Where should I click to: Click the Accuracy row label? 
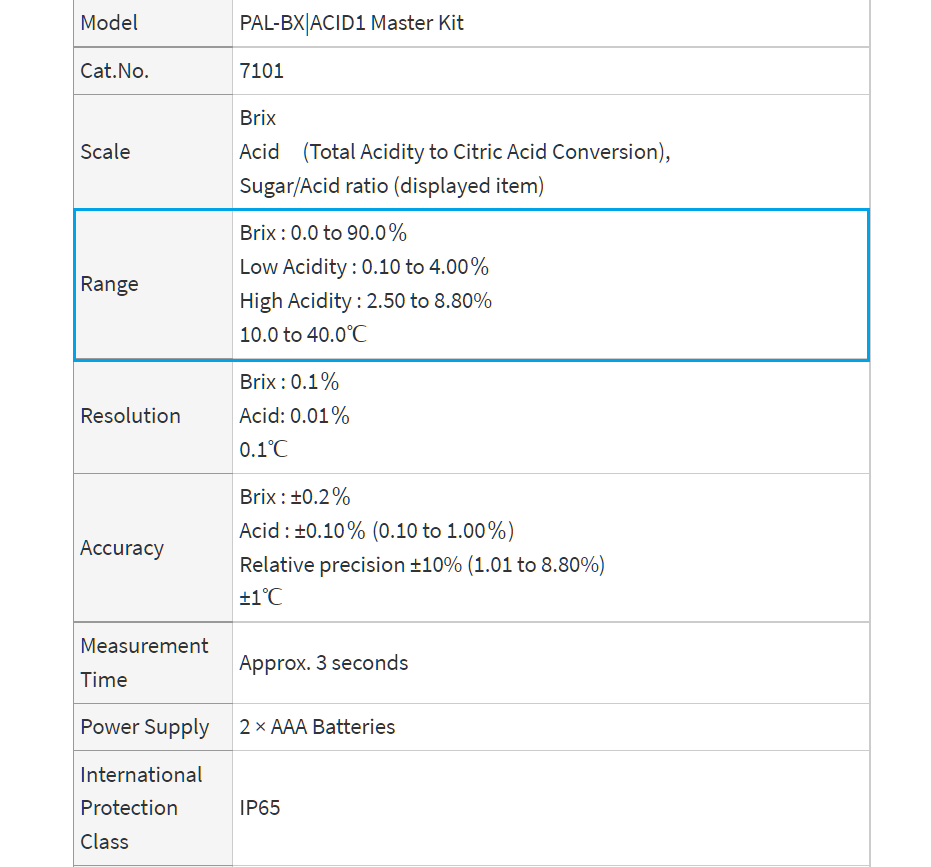pos(122,548)
